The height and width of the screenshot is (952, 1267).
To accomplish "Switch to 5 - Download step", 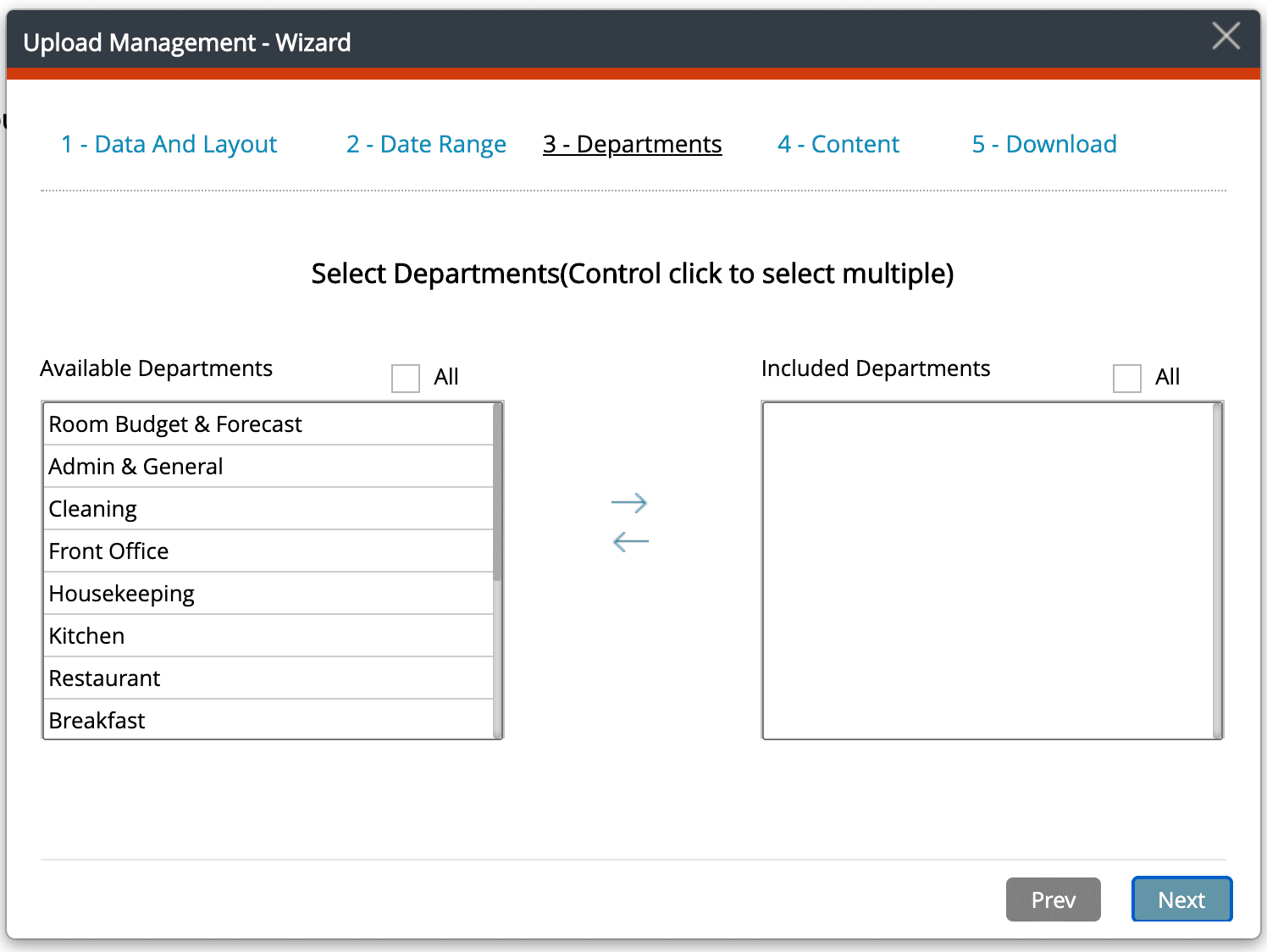I will click(1043, 144).
